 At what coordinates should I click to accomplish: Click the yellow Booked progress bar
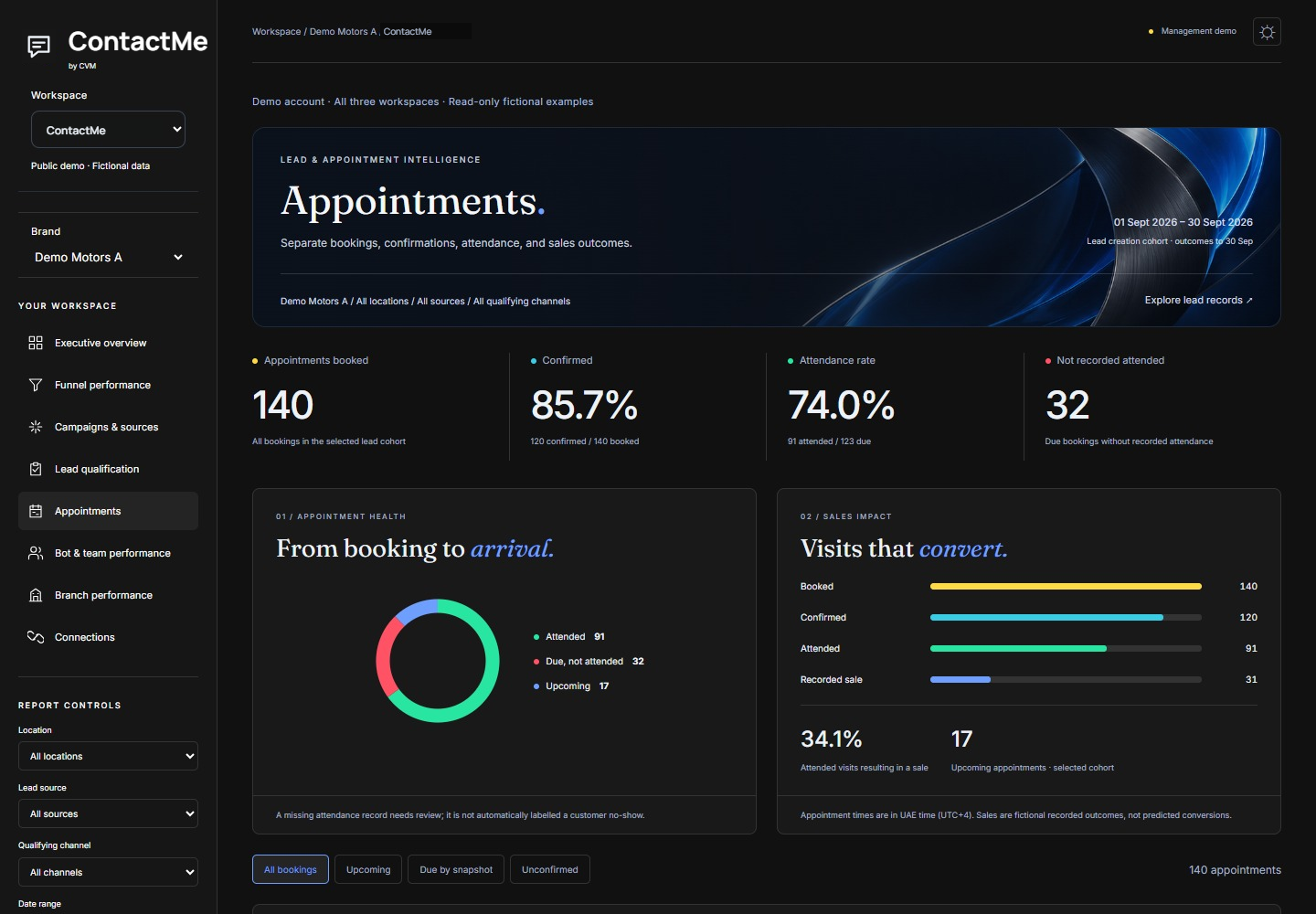tap(1066, 586)
